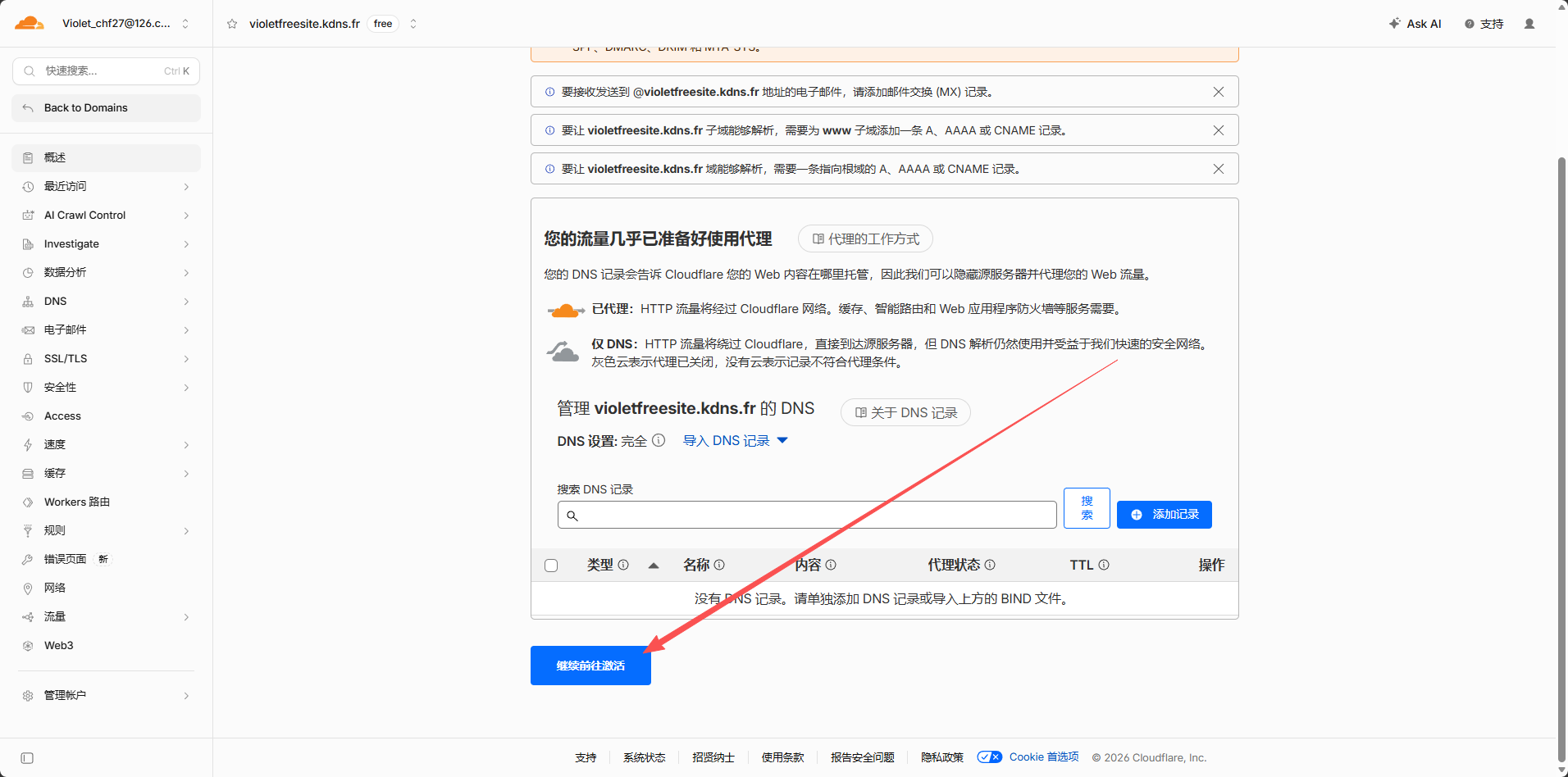Click the 缓存 cache icon

click(x=28, y=474)
